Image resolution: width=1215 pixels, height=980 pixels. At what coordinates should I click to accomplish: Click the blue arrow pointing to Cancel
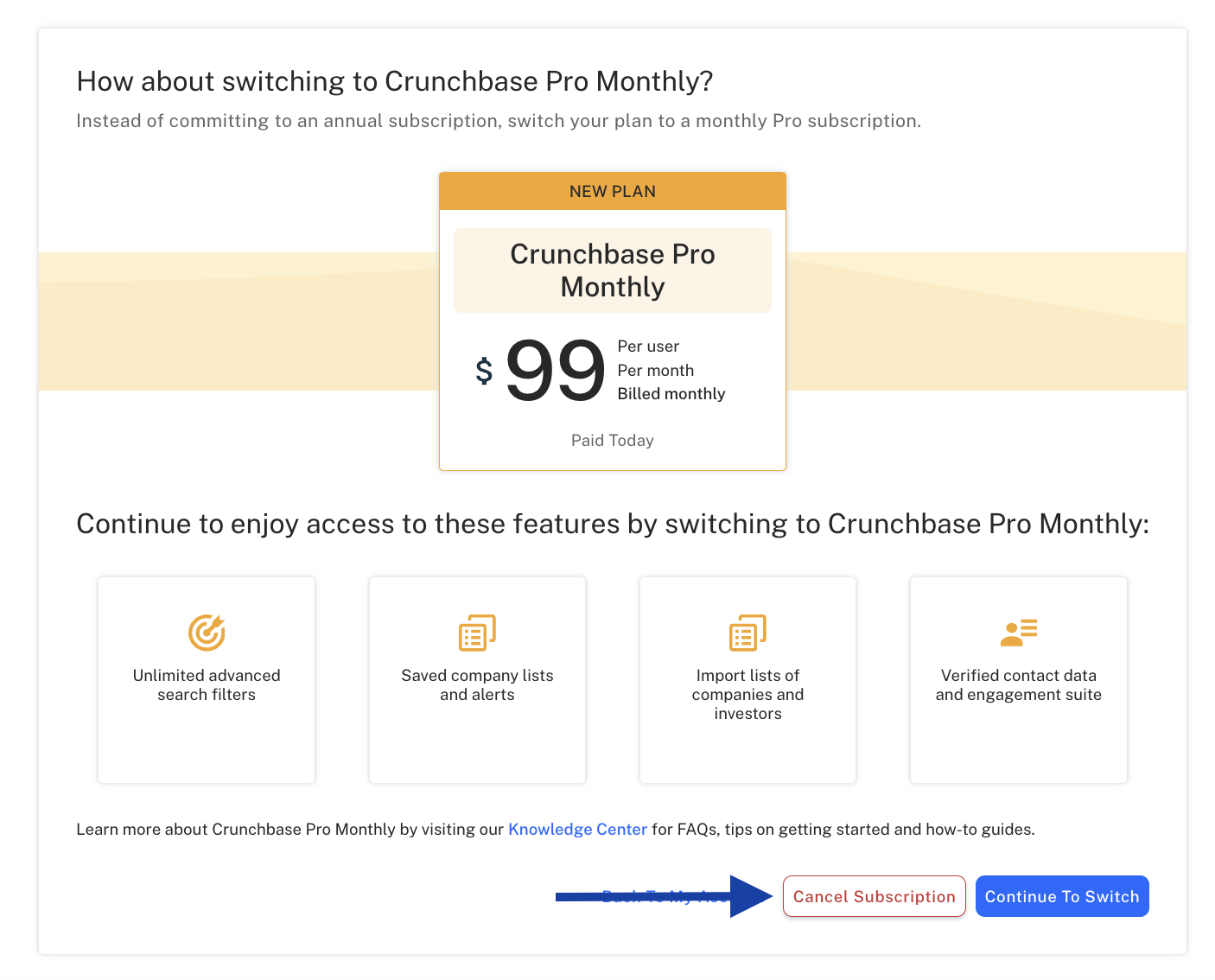[664, 896]
